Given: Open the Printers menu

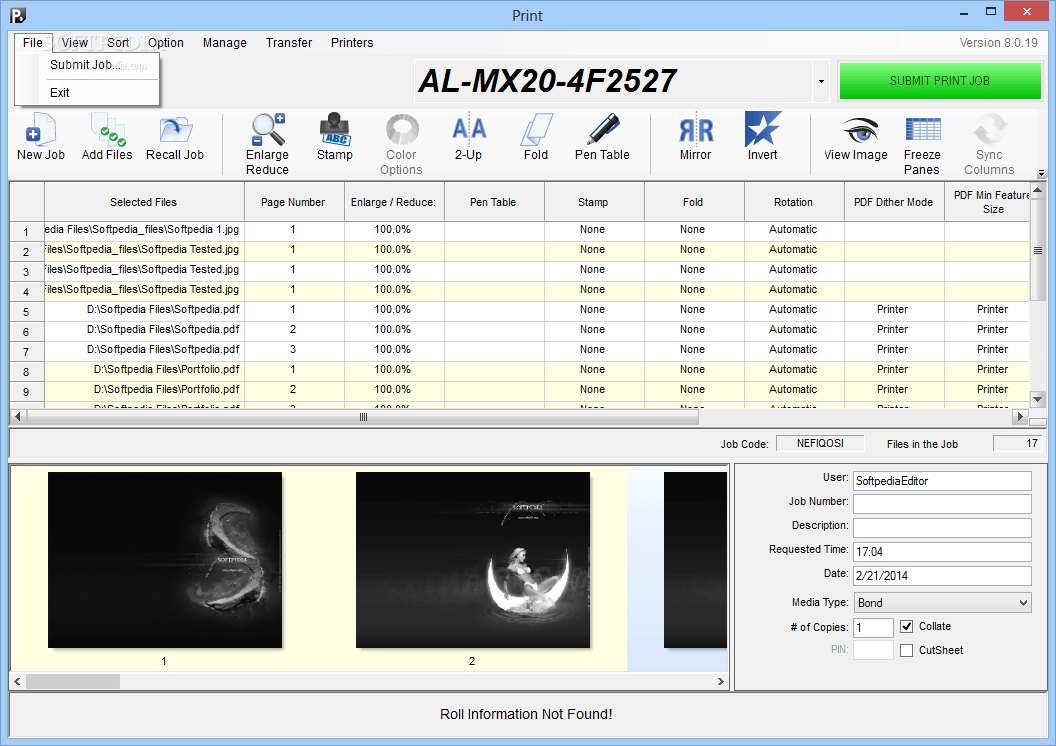Looking at the screenshot, I should tap(352, 42).
